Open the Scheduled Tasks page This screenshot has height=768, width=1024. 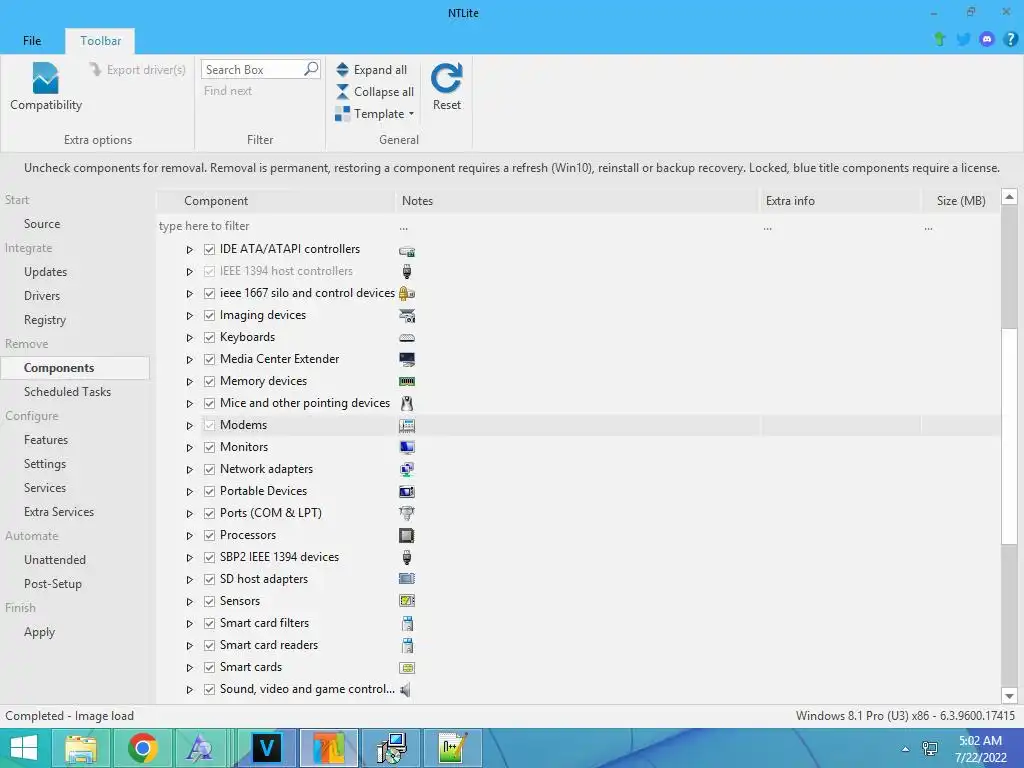point(67,392)
